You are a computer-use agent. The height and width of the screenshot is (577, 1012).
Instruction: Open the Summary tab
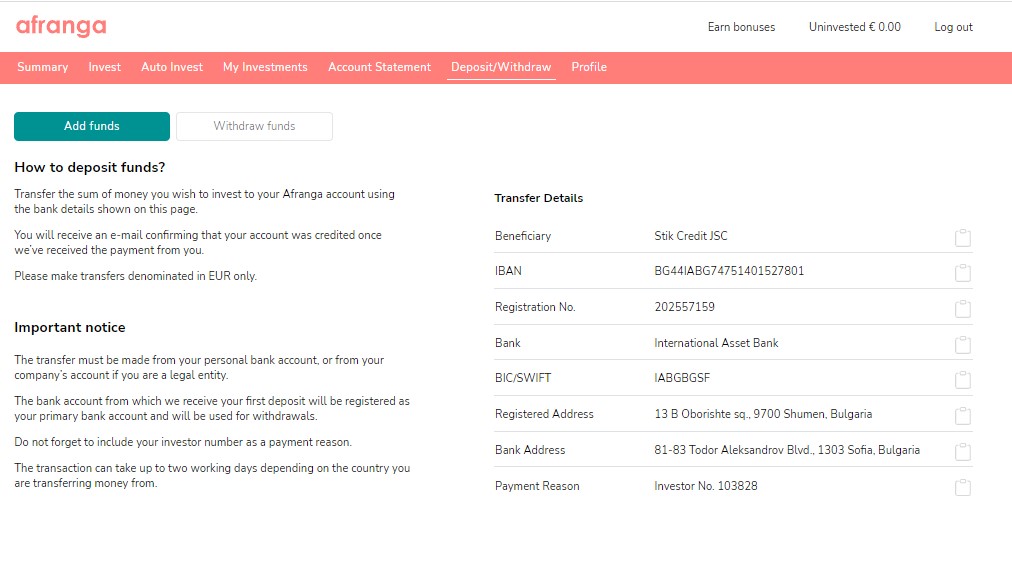[x=43, y=67]
